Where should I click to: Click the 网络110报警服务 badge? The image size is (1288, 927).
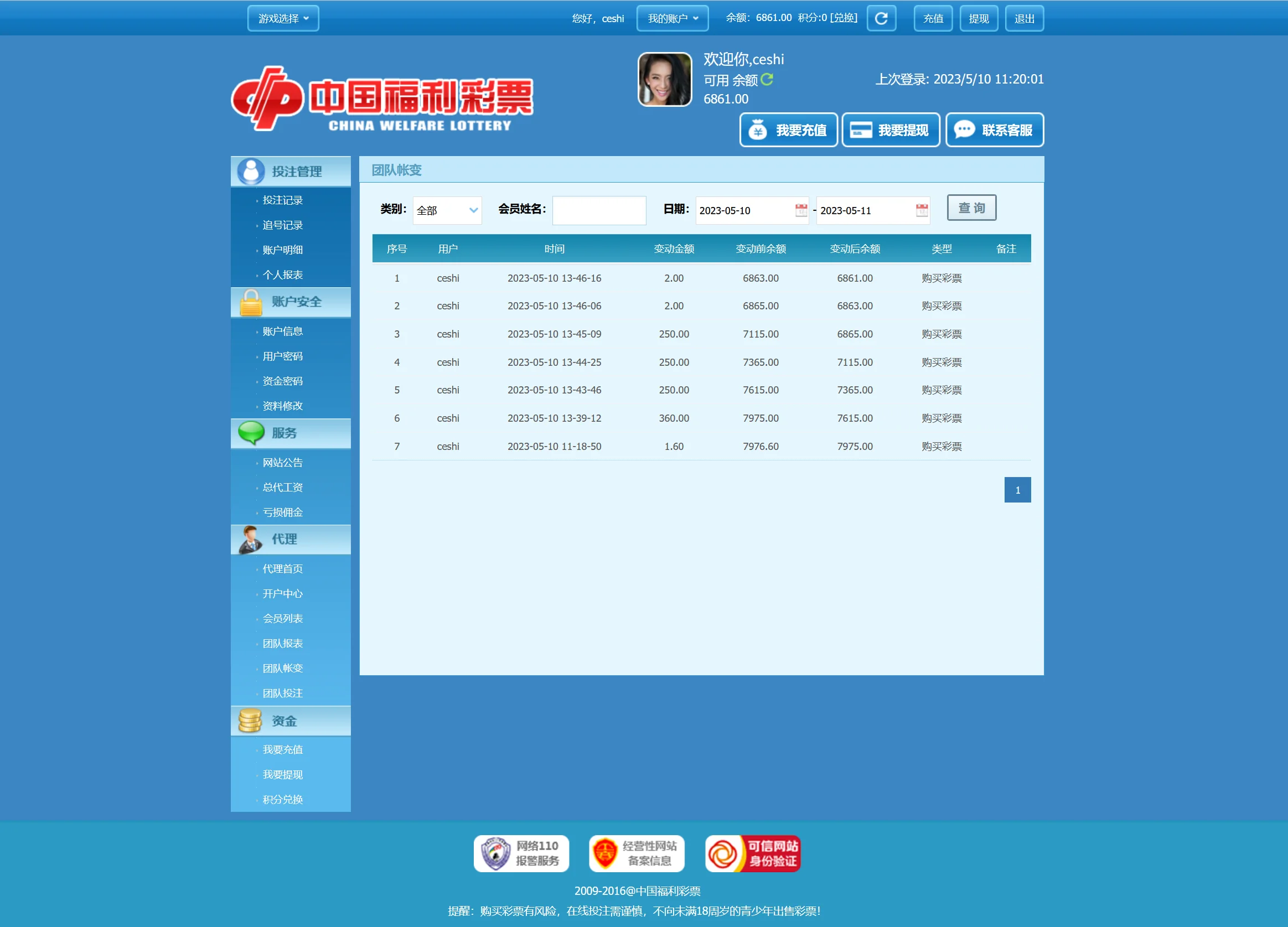point(521,853)
